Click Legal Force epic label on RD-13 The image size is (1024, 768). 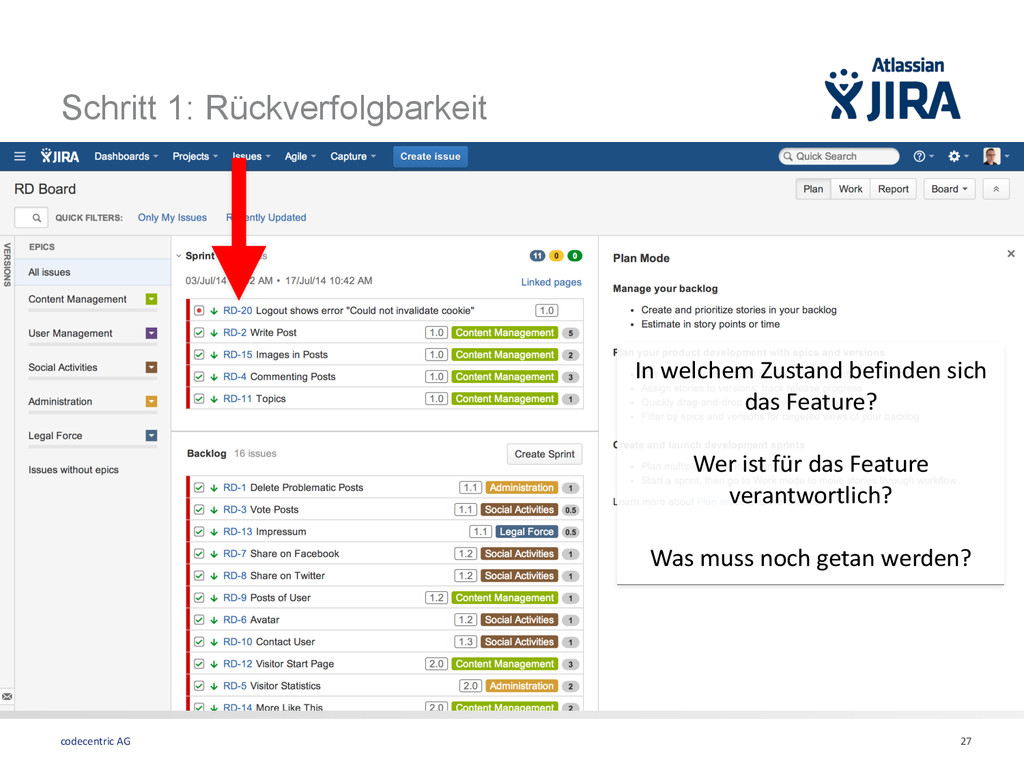526,532
